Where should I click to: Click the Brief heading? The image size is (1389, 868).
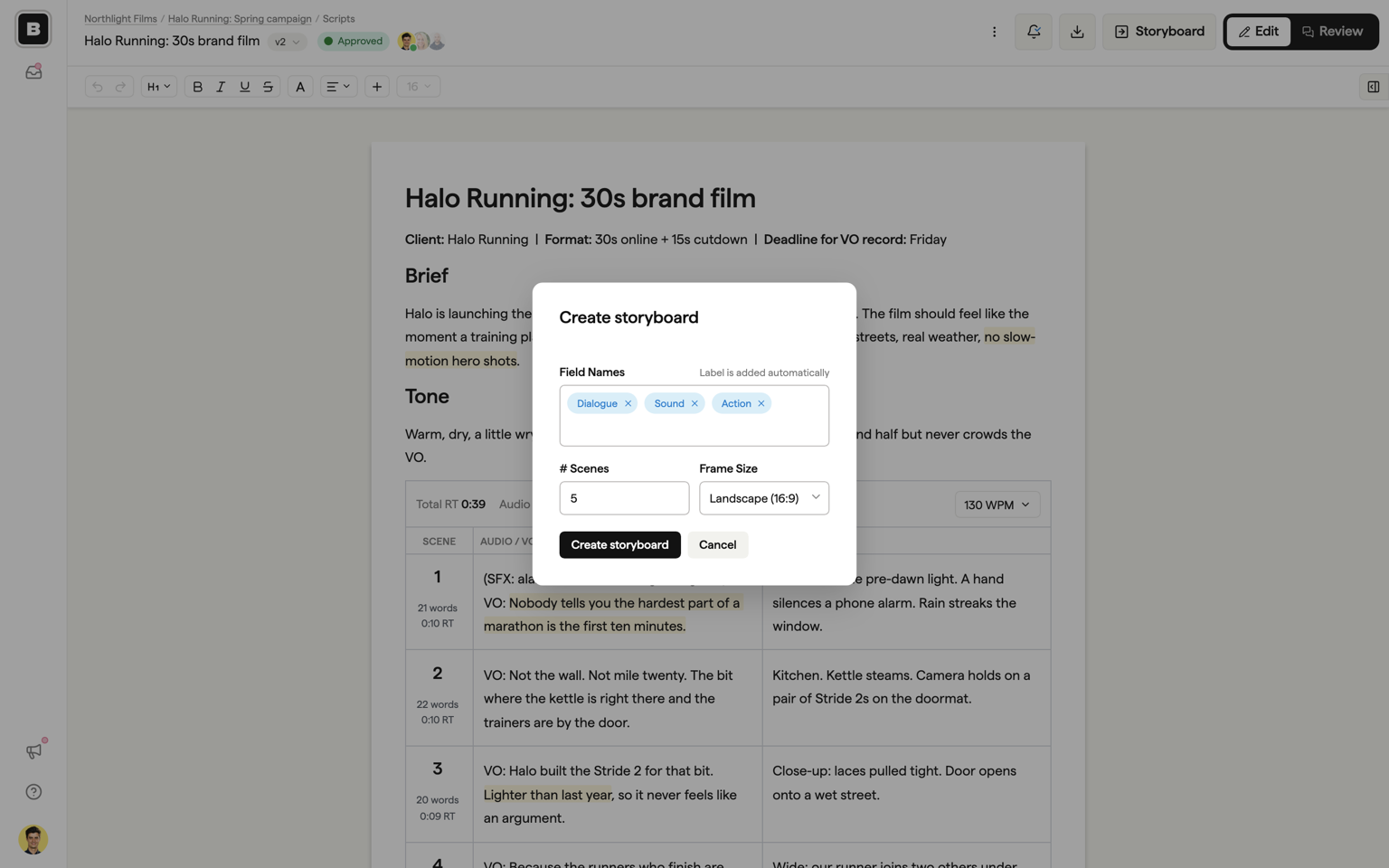(x=427, y=276)
